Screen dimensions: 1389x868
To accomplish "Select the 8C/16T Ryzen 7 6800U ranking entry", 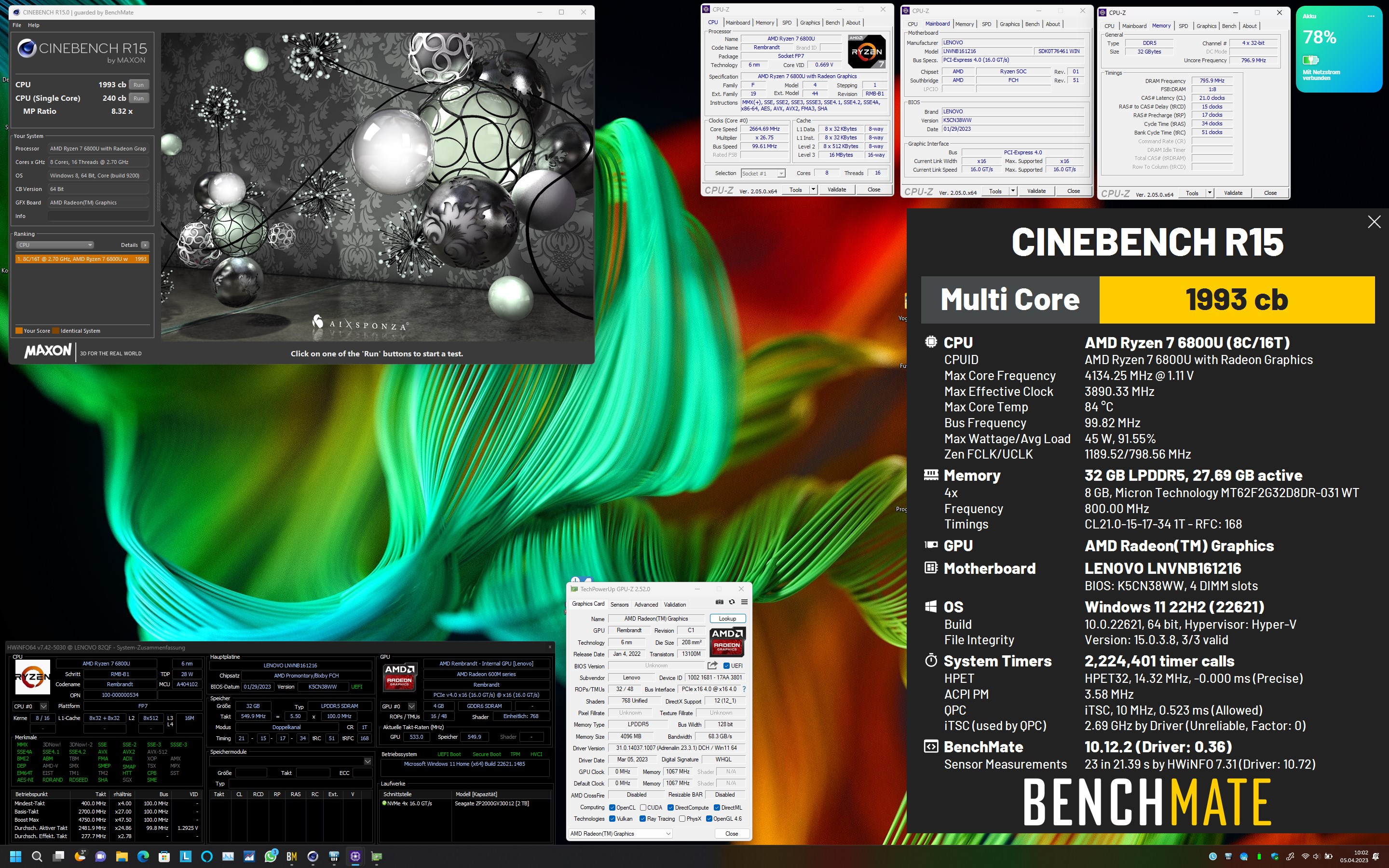I will click(x=82, y=259).
